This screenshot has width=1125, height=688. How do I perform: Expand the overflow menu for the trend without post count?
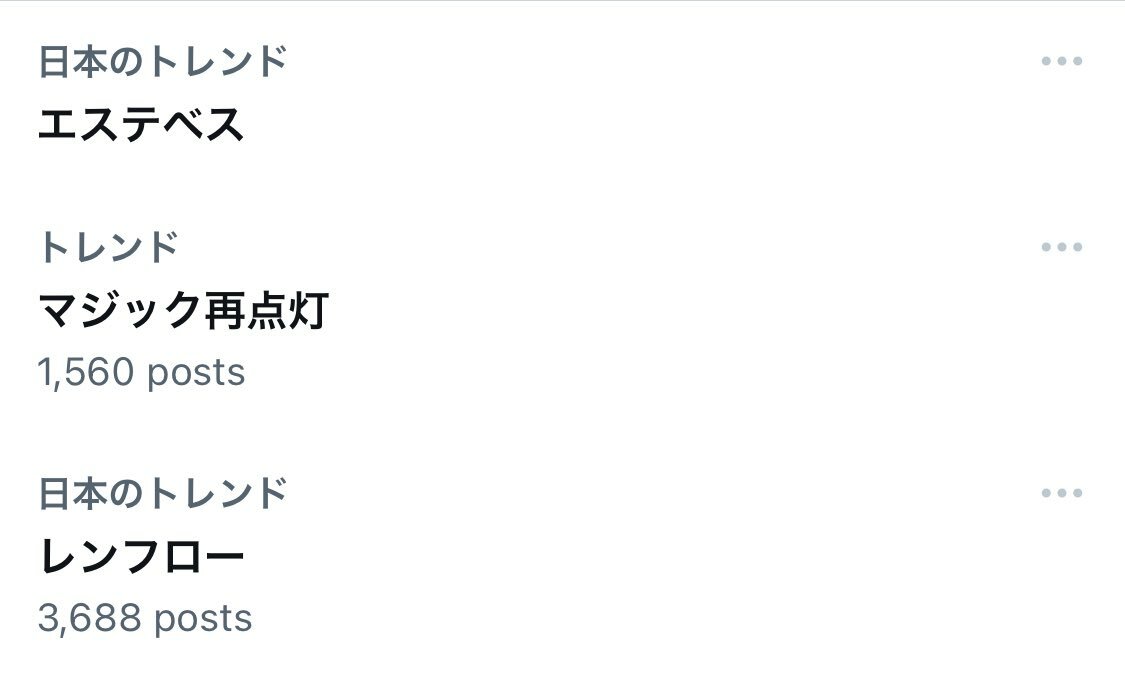click(x=1061, y=61)
